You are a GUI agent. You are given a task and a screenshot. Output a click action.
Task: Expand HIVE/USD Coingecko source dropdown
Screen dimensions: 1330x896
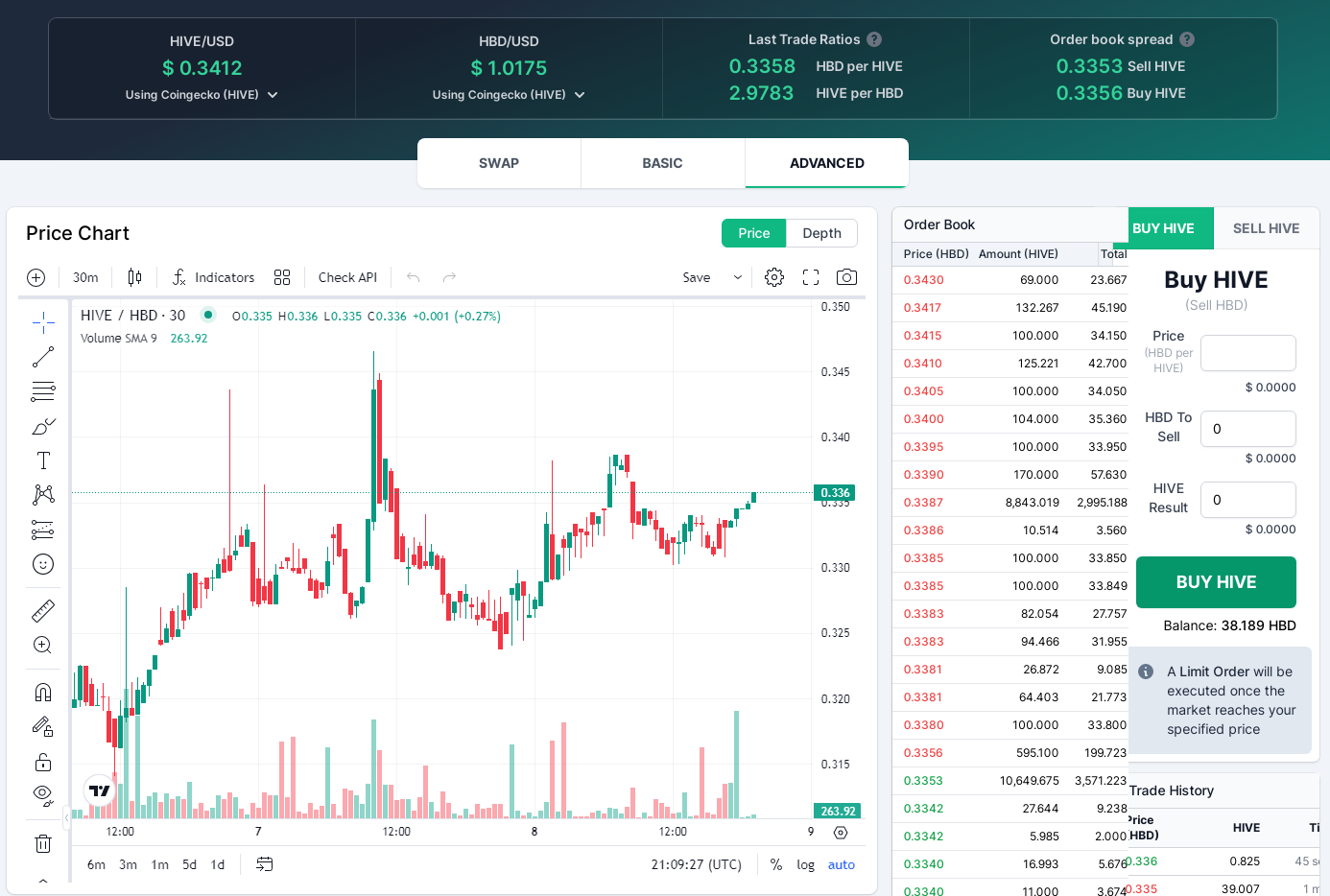coord(202,95)
